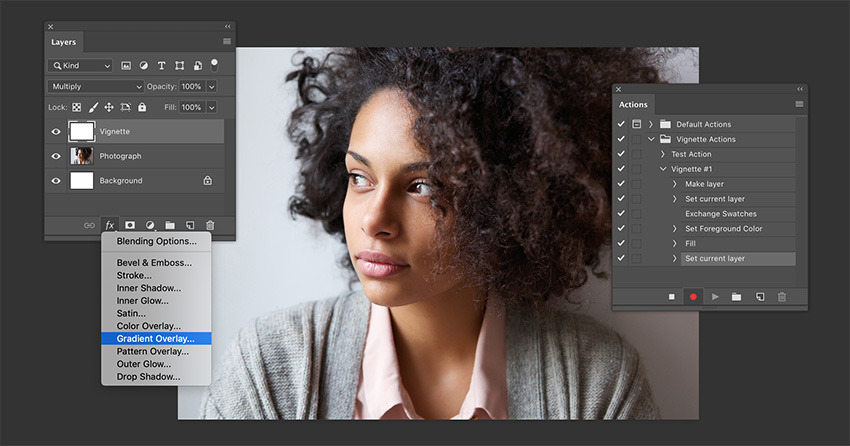This screenshot has width=850, height=446.
Task: Expand the Set Foreground Color step
Action: pos(674,229)
